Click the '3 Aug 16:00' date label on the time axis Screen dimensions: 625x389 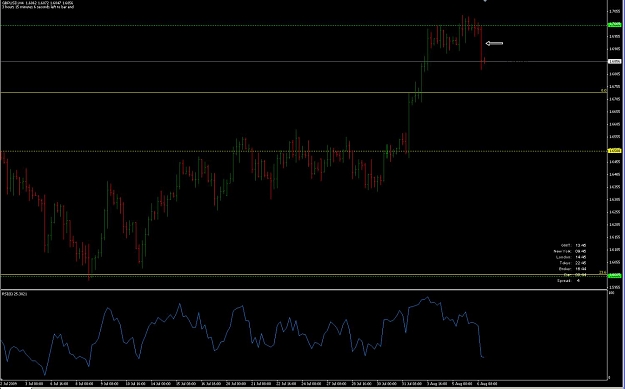[x=438, y=383]
